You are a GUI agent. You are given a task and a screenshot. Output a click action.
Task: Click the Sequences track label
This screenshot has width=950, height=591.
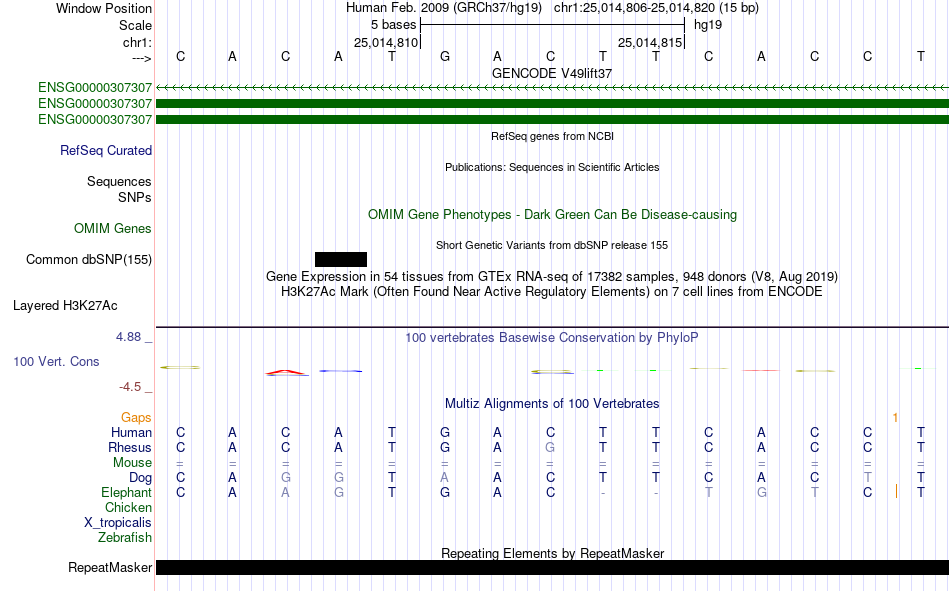(119, 181)
